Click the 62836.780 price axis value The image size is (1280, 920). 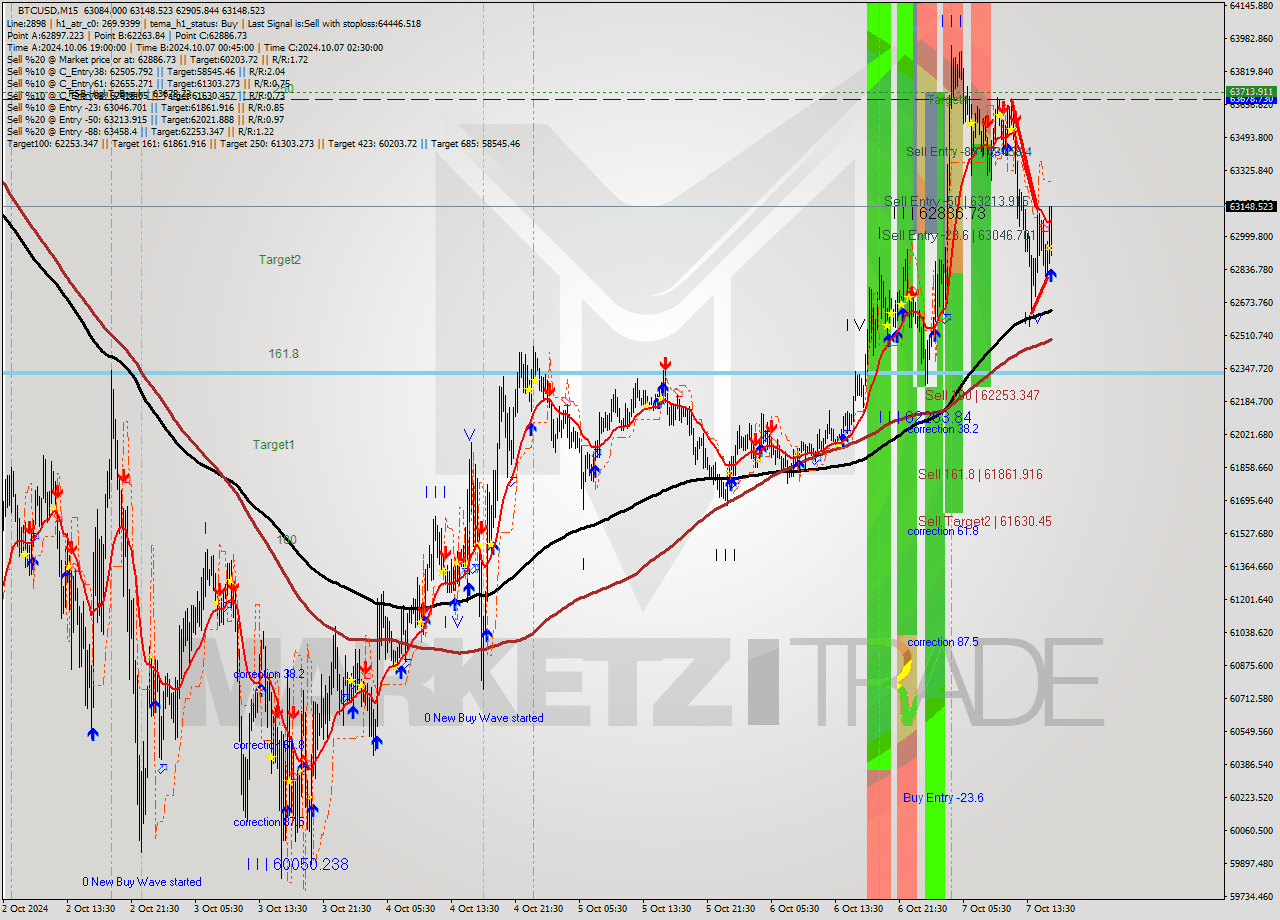[x=1252, y=270]
